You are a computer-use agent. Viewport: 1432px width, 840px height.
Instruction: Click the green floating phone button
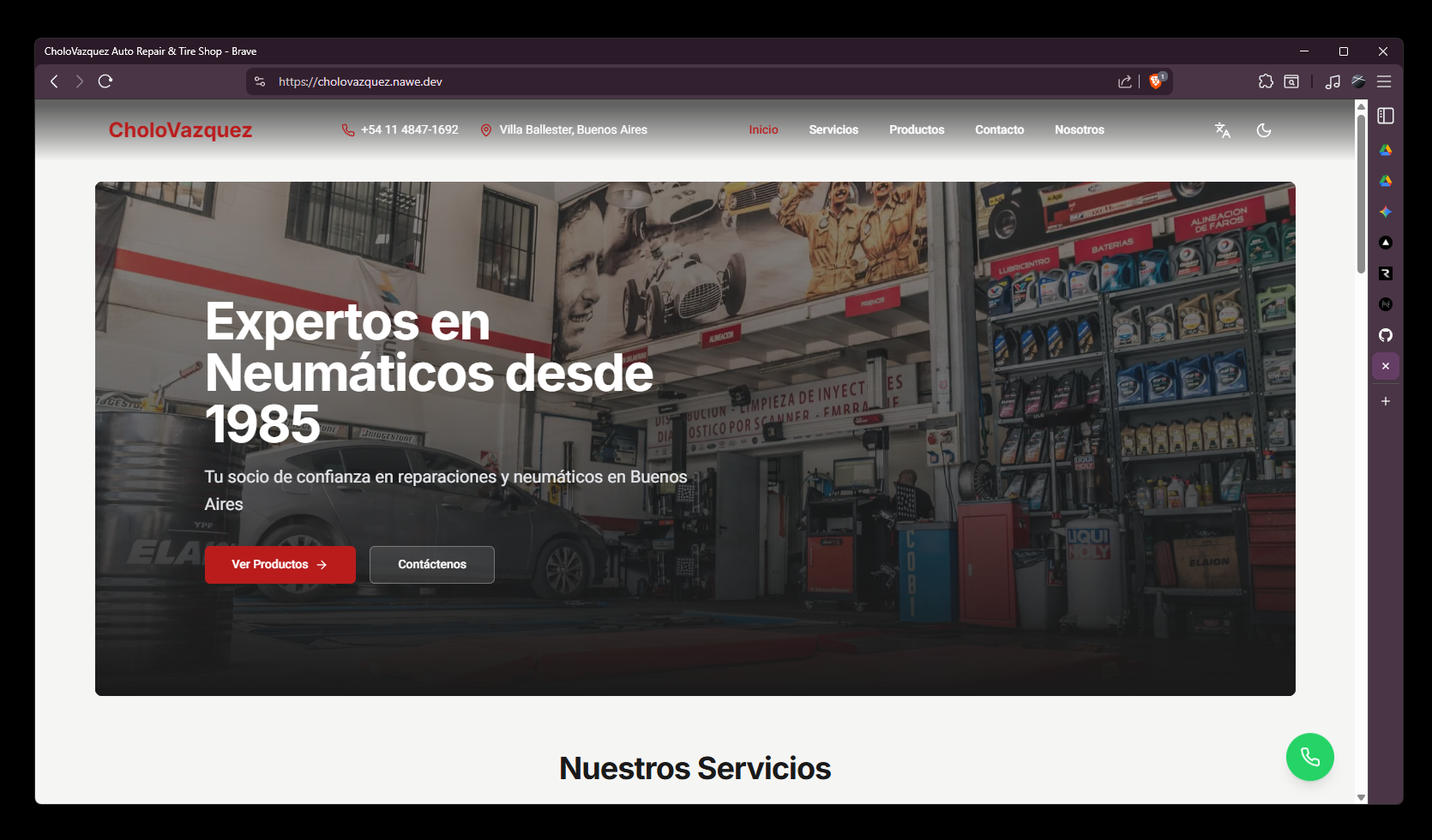pos(1309,757)
